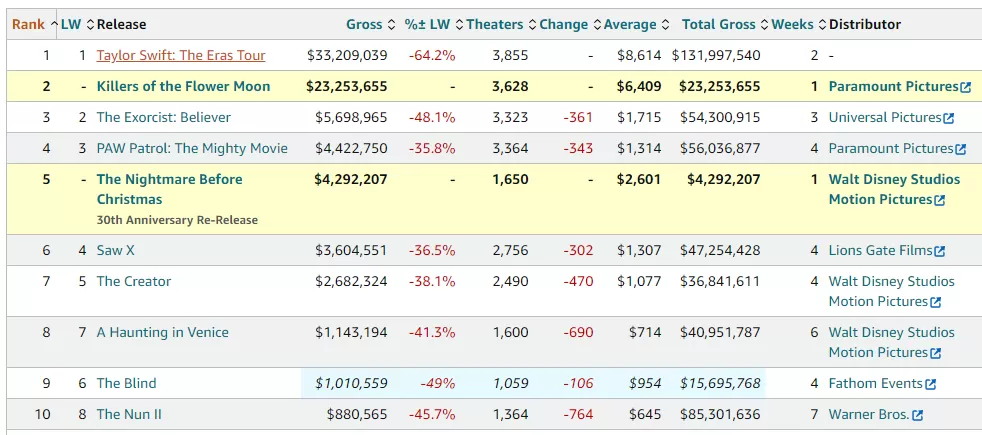Screen dimensions: 982x435
Task: Visit Warner Bros. distributor link
Action: point(869,414)
